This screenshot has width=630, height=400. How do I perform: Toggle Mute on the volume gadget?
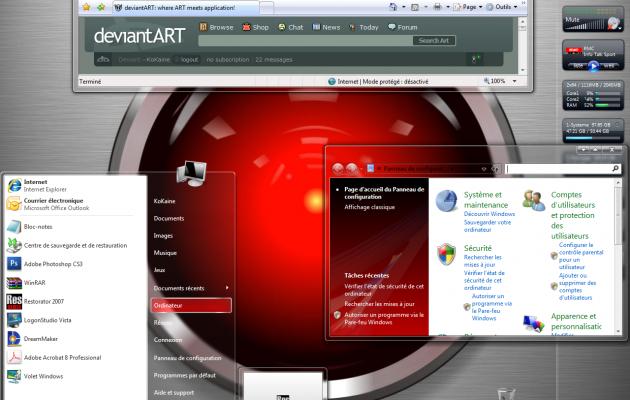573,19
